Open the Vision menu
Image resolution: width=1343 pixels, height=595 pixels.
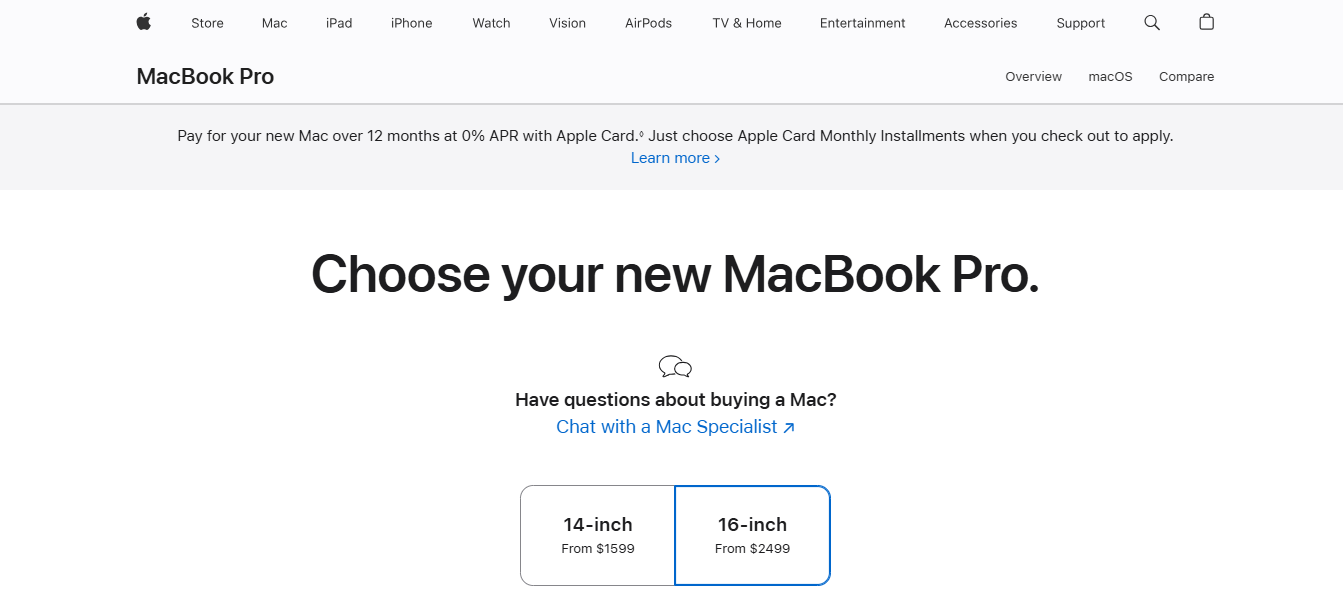(x=567, y=22)
